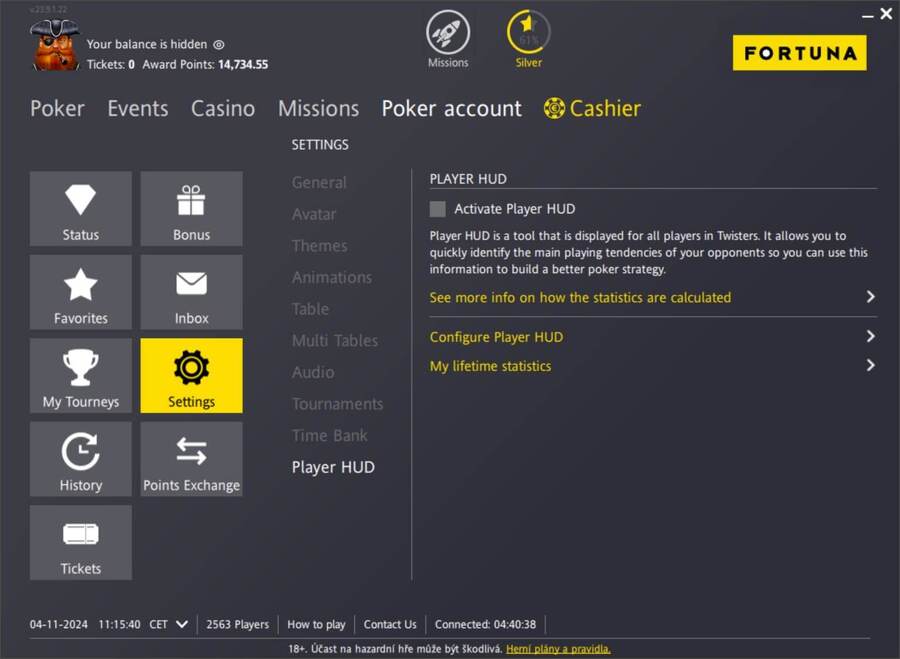Select Avatar settings category
900x659 pixels.
(314, 214)
